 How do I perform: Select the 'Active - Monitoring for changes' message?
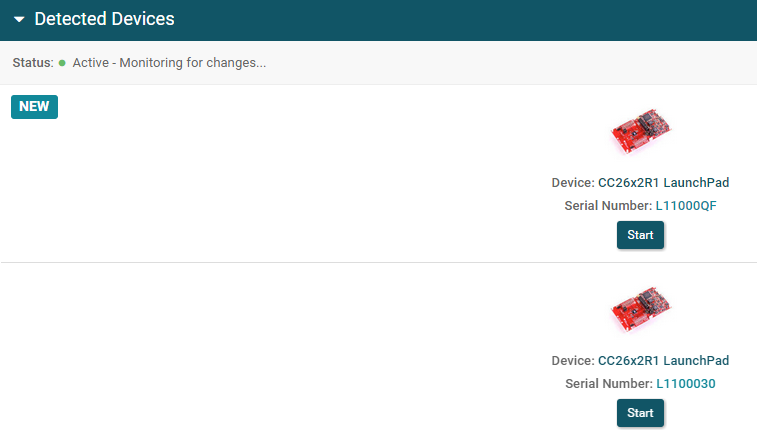point(169,63)
